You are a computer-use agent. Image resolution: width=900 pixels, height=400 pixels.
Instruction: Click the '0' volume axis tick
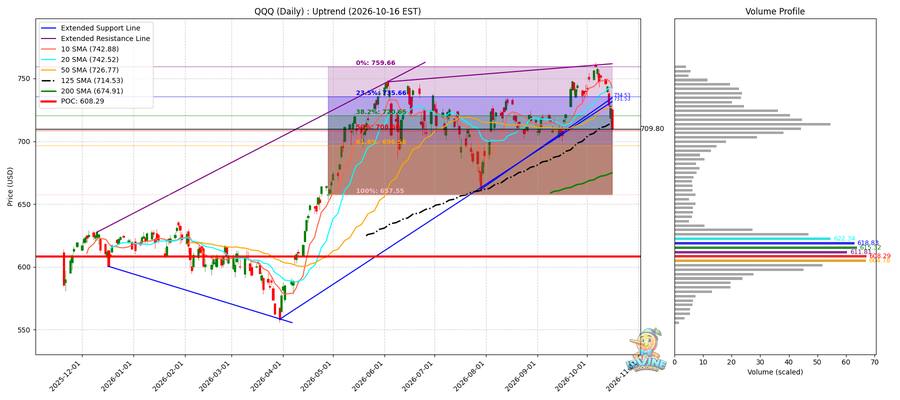[x=674, y=362]
